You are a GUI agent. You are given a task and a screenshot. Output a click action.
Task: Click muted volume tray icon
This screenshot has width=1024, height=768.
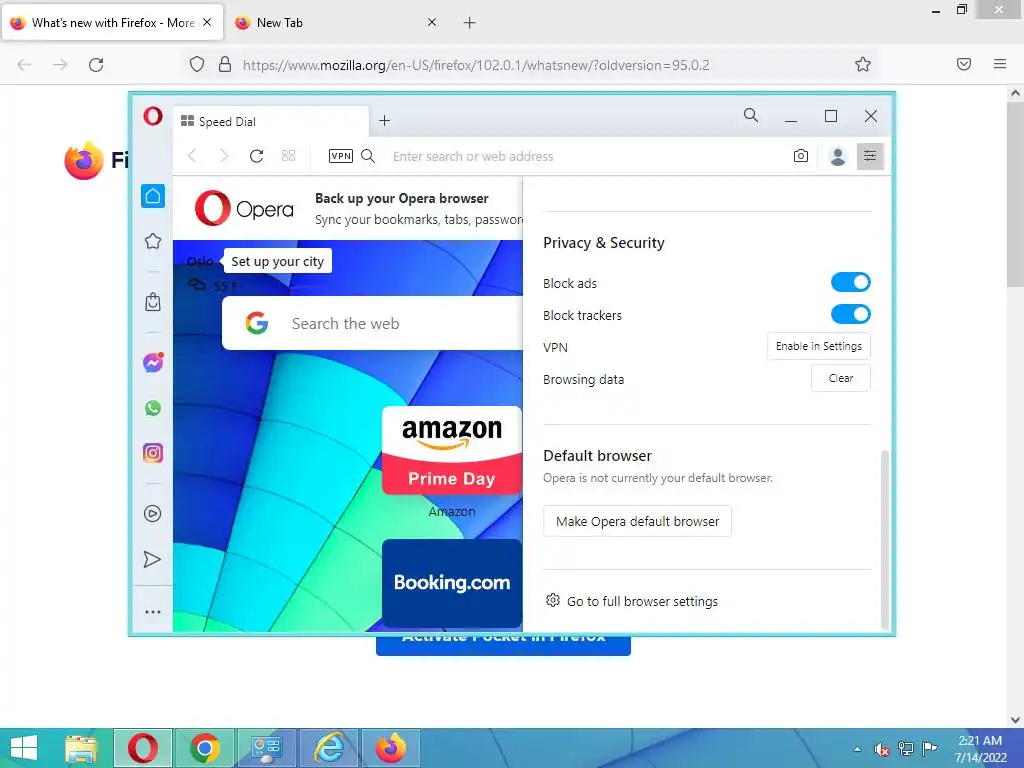tap(882, 749)
